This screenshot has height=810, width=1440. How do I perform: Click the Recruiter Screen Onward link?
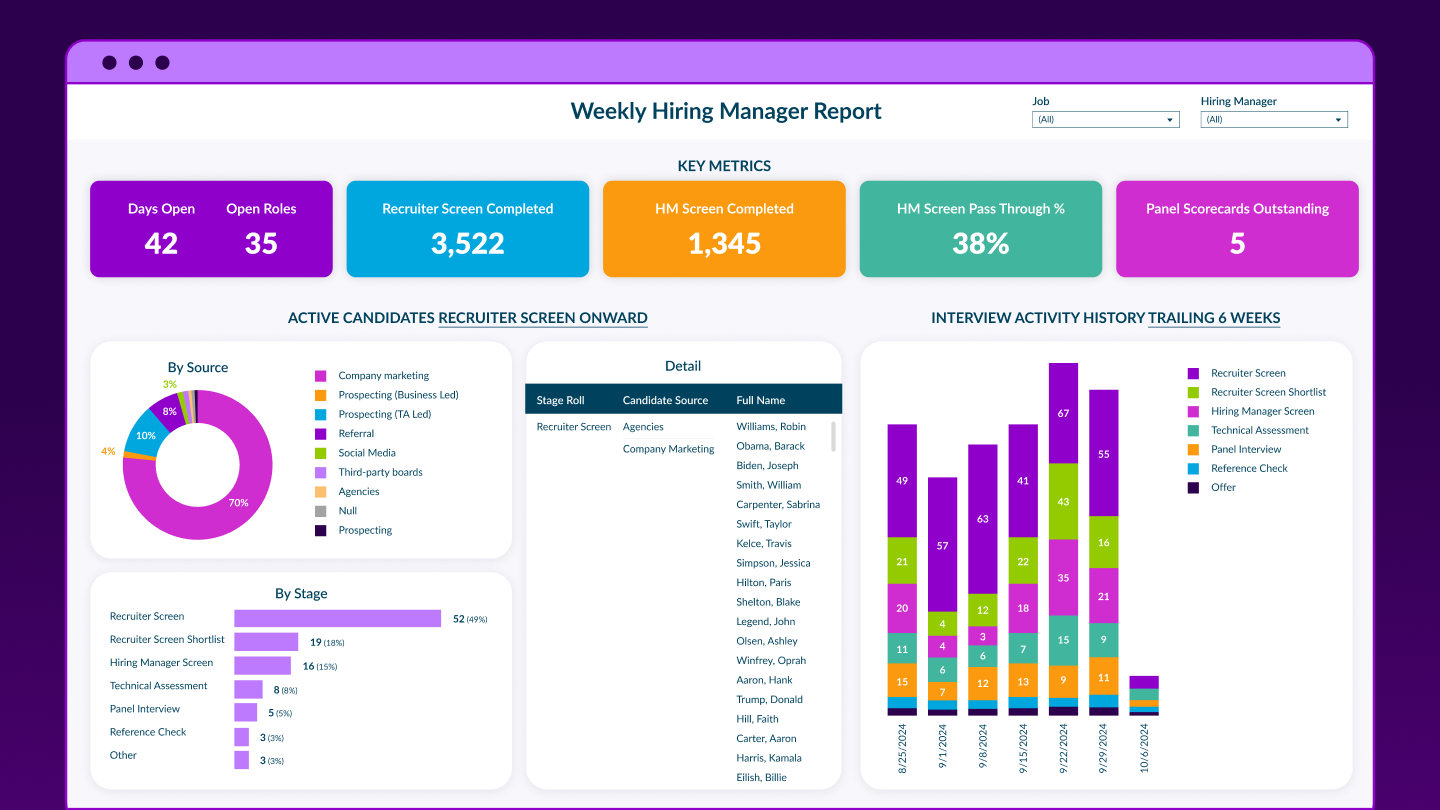click(543, 318)
